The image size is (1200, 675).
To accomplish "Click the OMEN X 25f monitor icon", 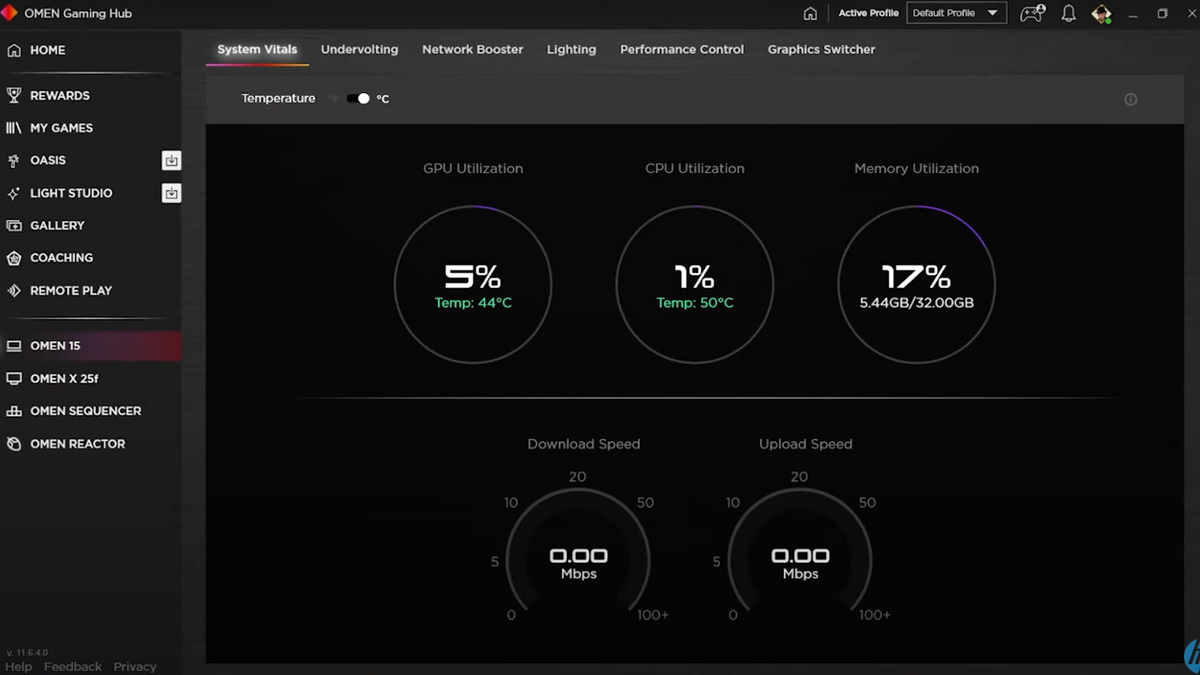I will [14, 379].
